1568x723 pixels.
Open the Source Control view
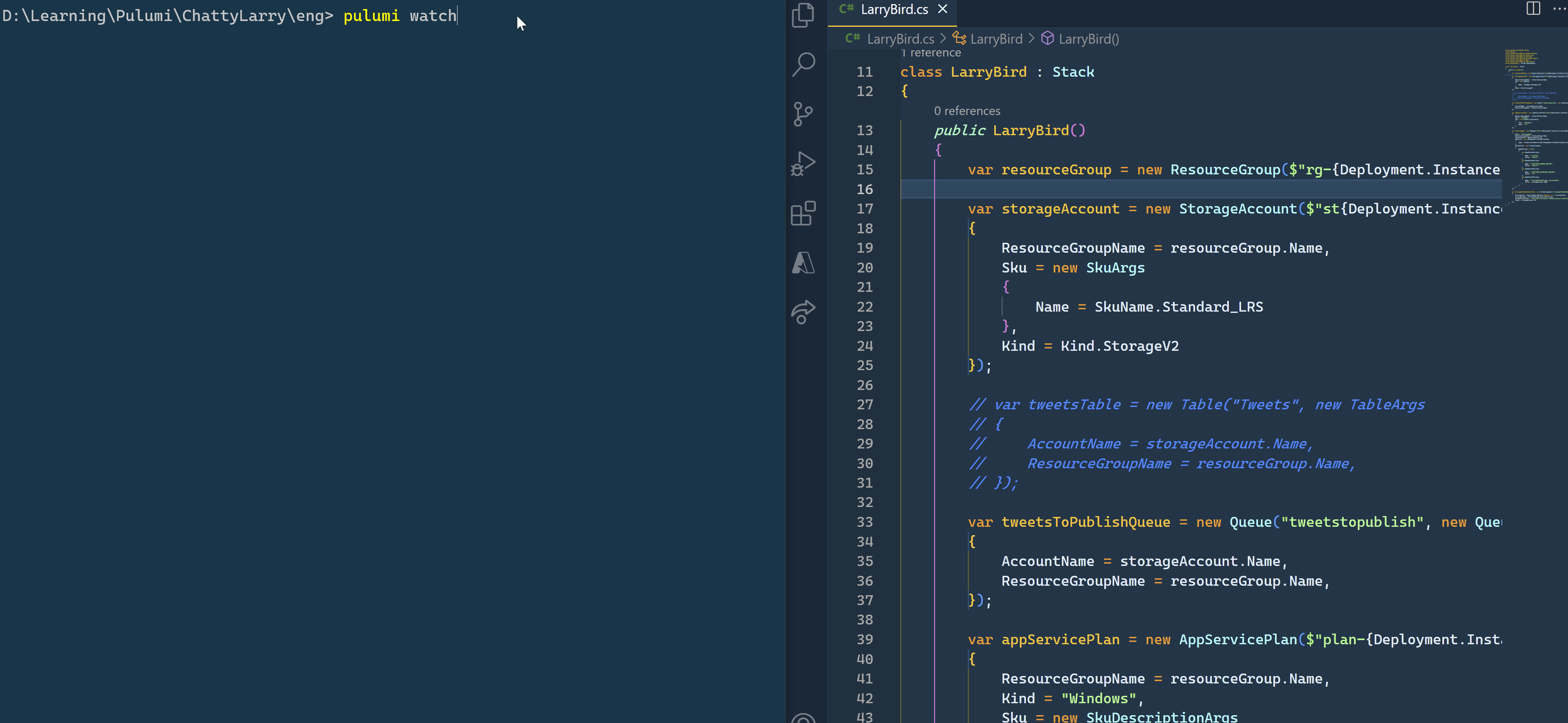(x=803, y=114)
